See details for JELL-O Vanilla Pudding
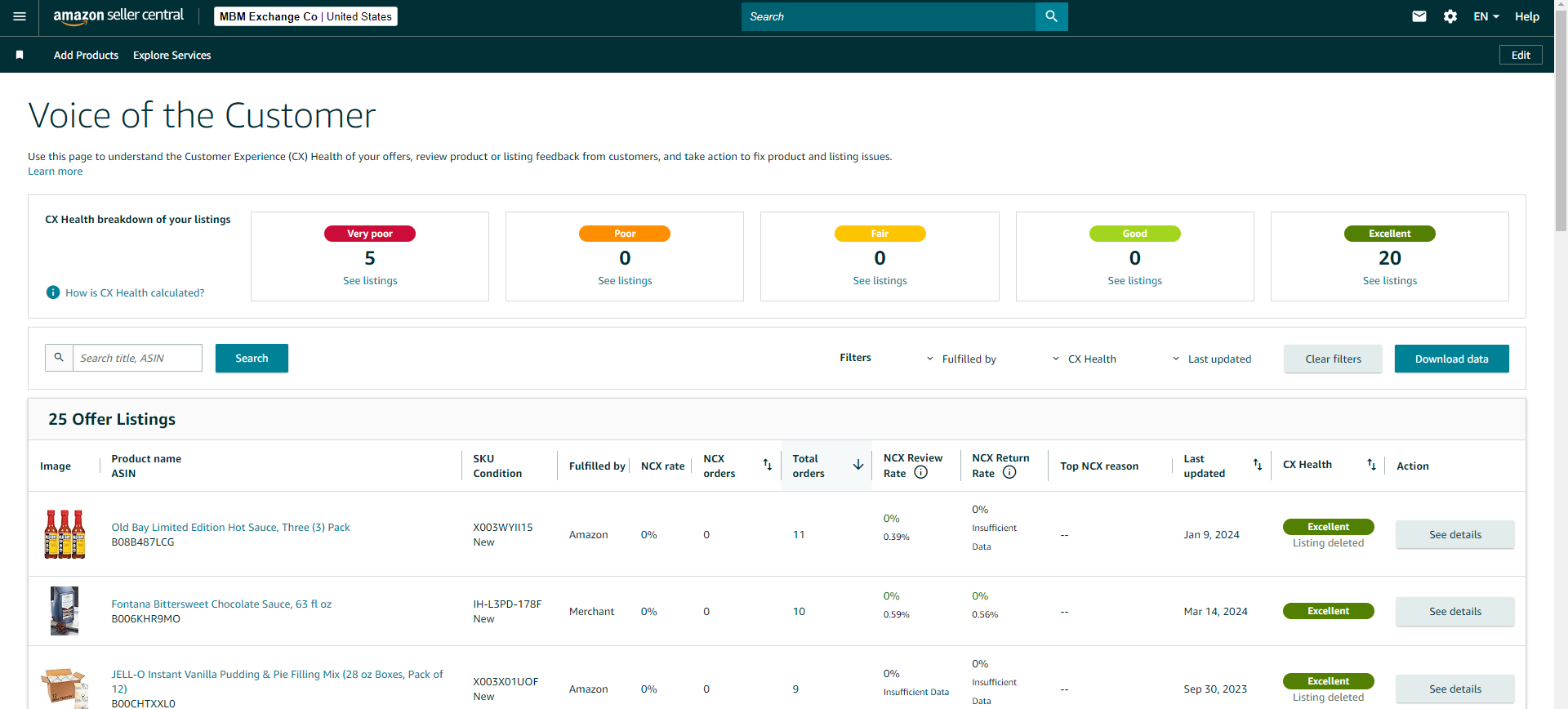The image size is (1568, 709). 1454,689
